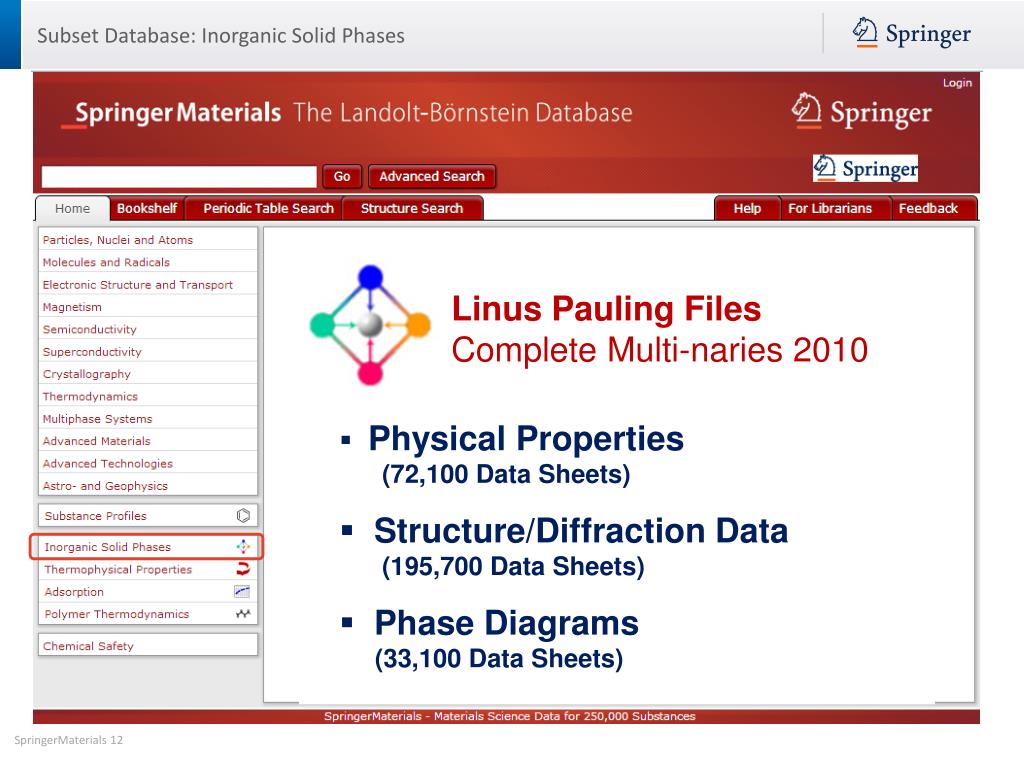Click the Advanced Search button
The image size is (1024, 768).
tap(432, 176)
